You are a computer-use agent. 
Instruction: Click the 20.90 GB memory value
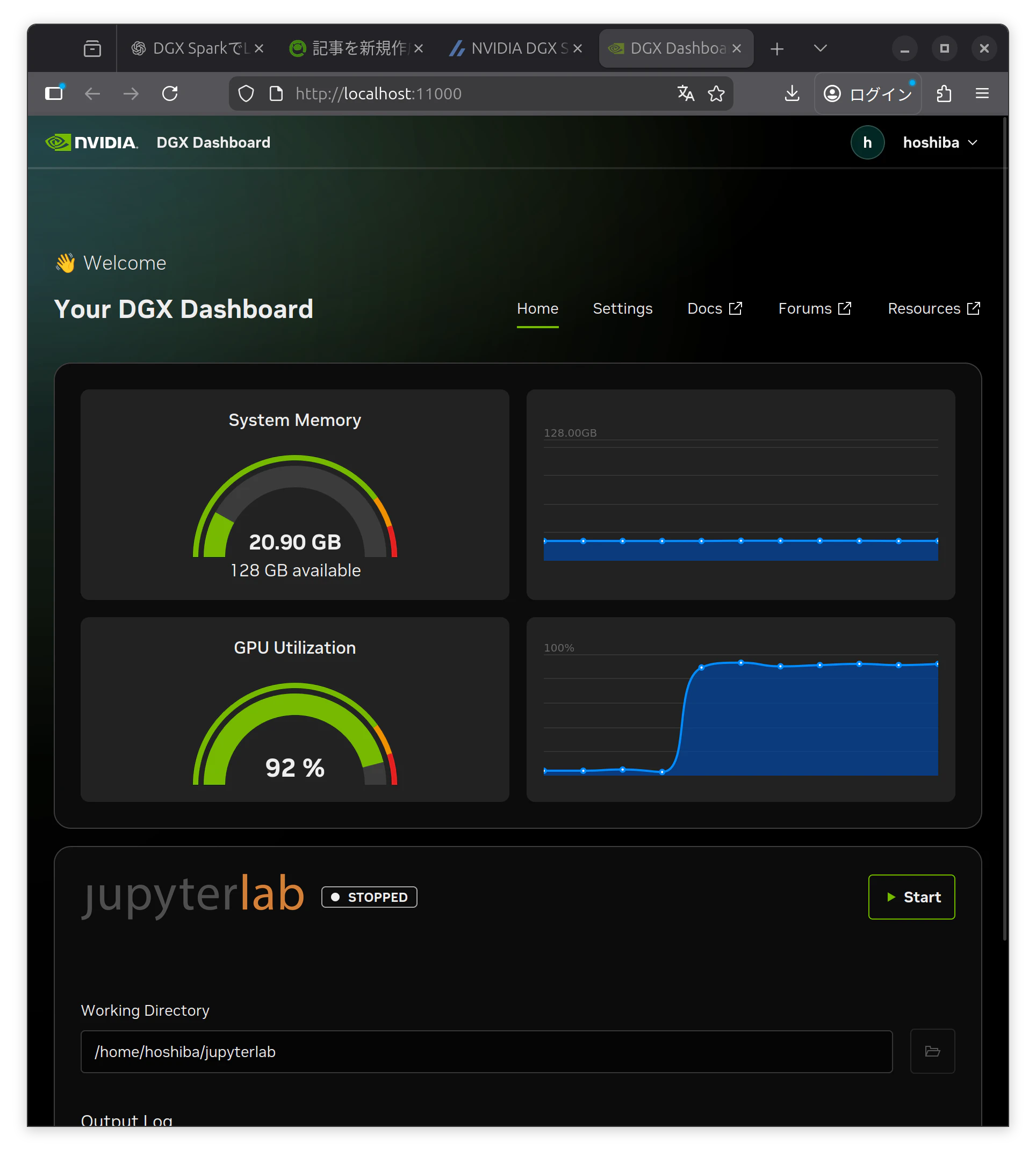[295, 542]
